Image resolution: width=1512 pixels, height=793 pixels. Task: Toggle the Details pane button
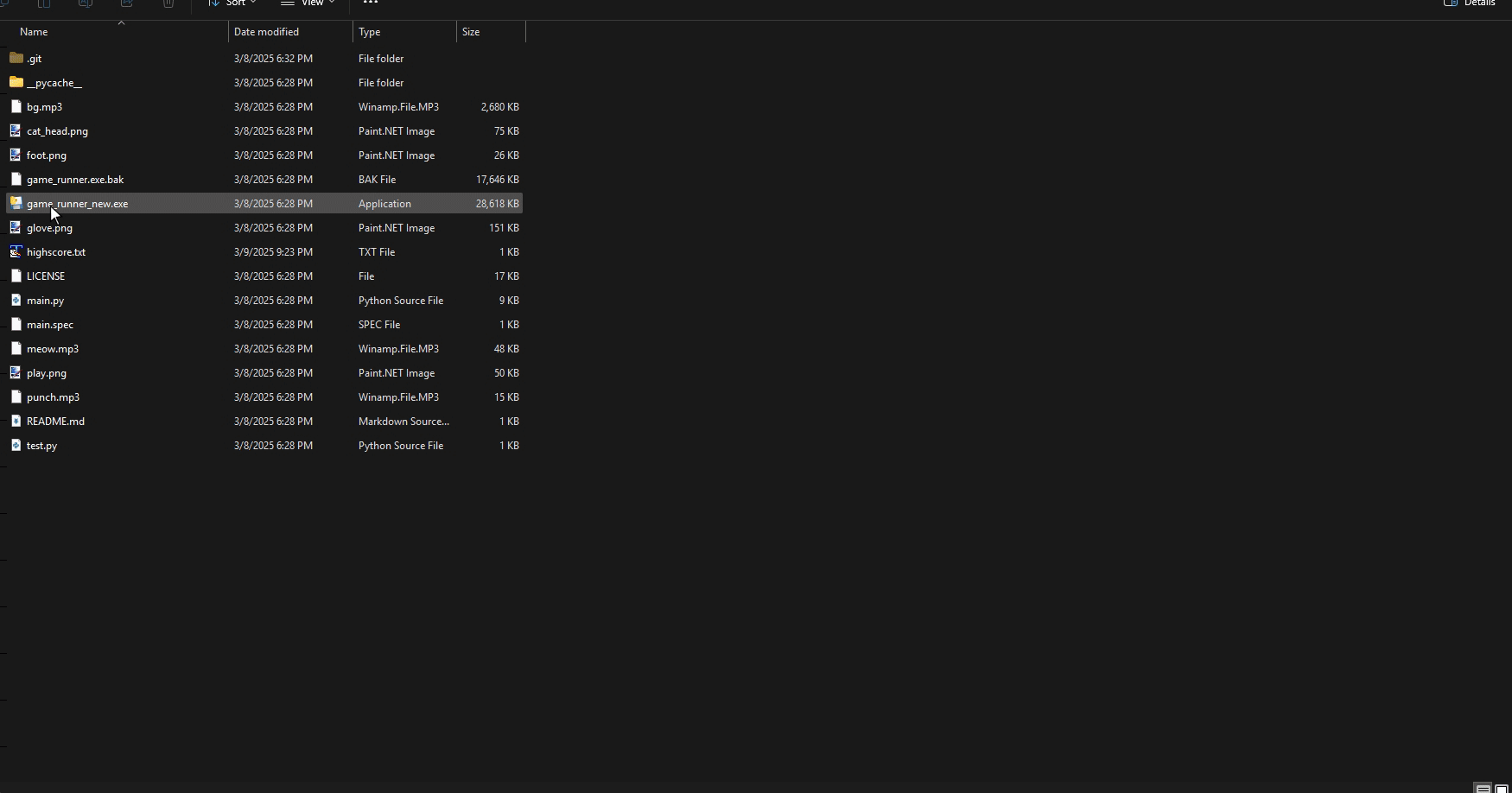(x=1470, y=3)
